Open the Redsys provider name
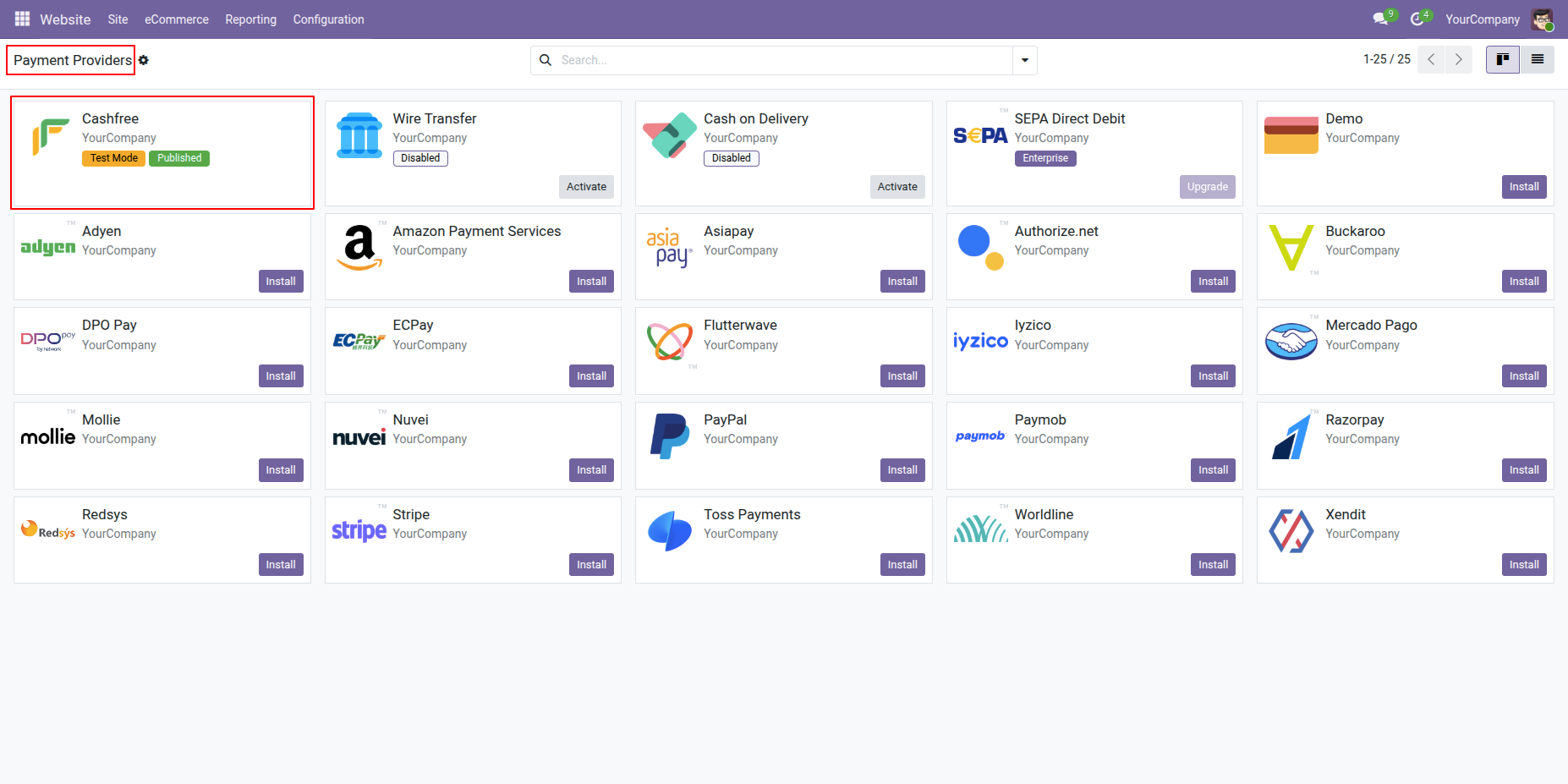Image resolution: width=1568 pixels, height=784 pixels. tap(105, 515)
